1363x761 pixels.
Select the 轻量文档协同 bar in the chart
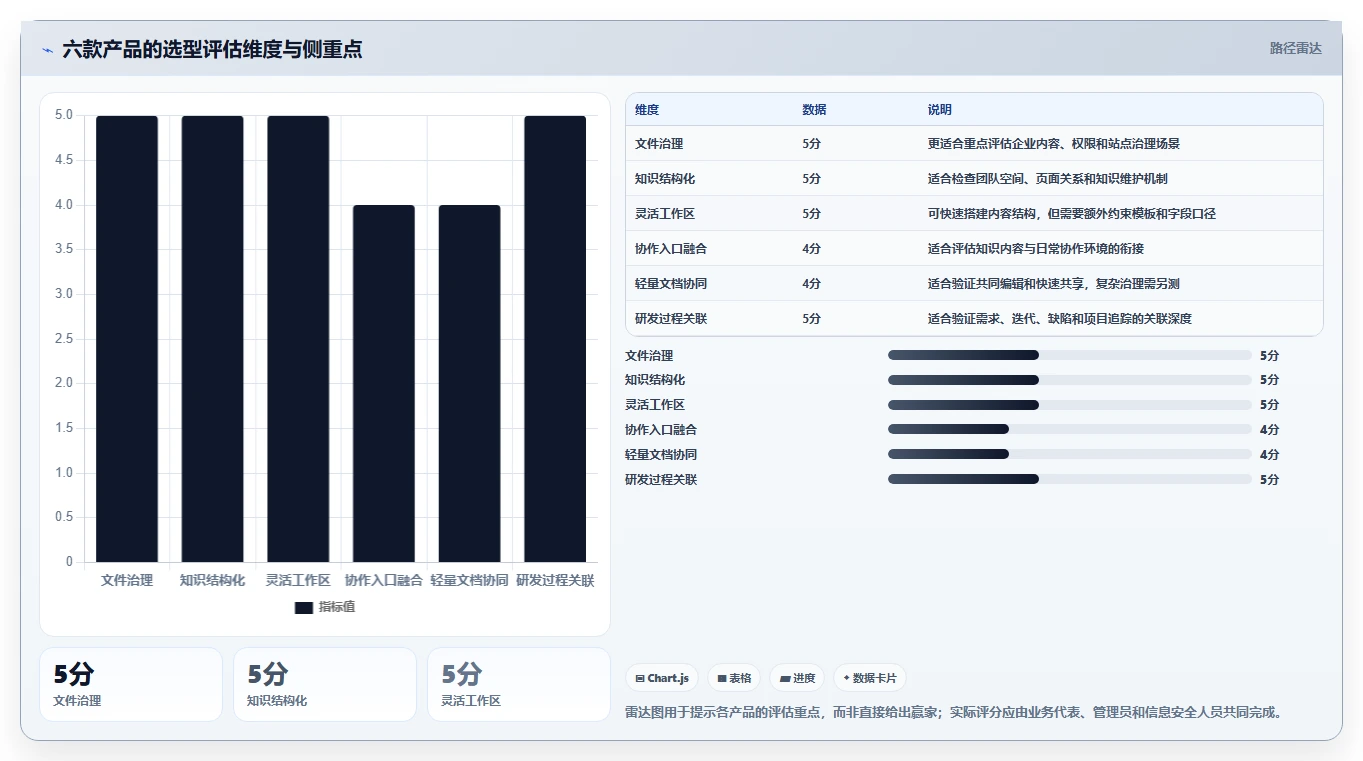pos(469,384)
